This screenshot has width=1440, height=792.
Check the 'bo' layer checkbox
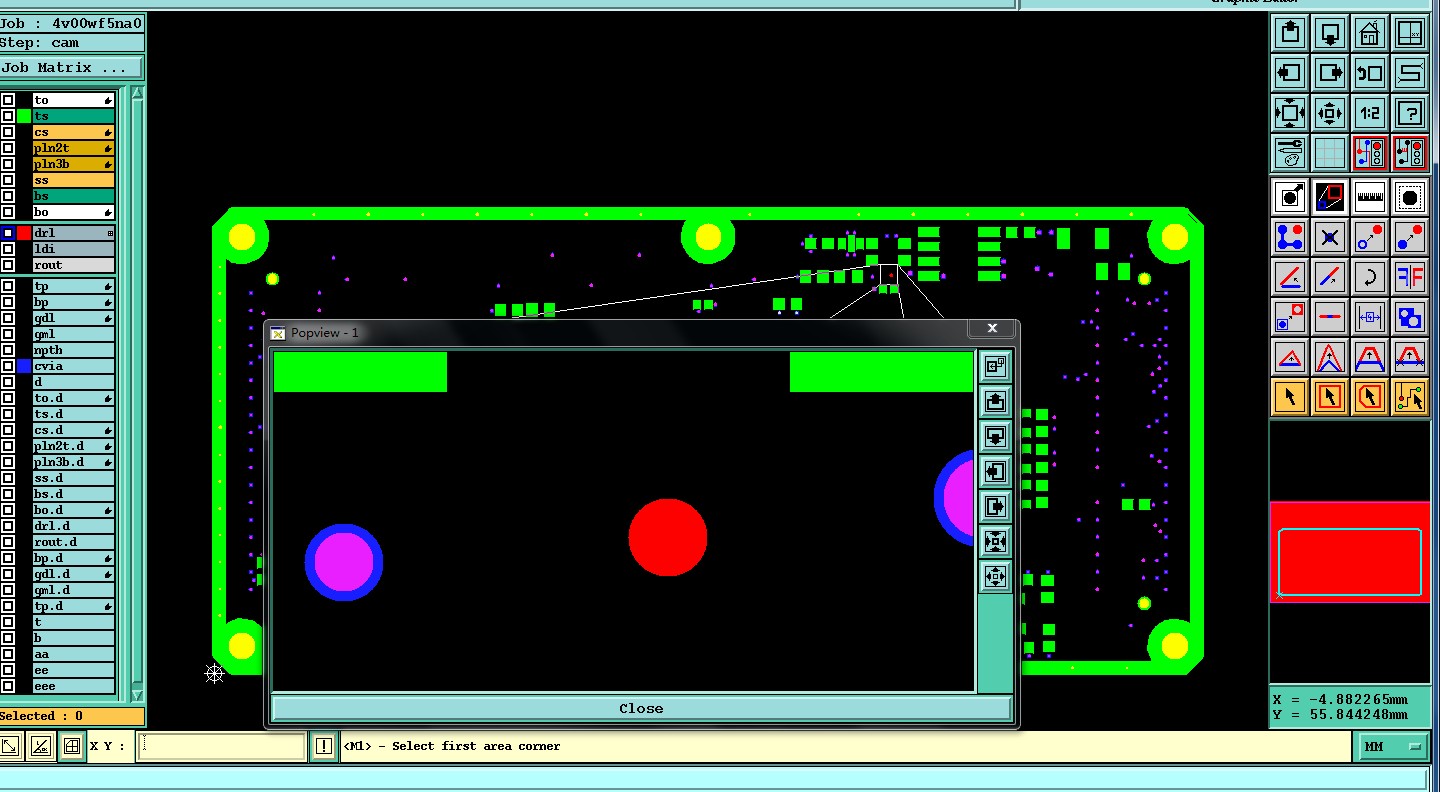[8, 212]
